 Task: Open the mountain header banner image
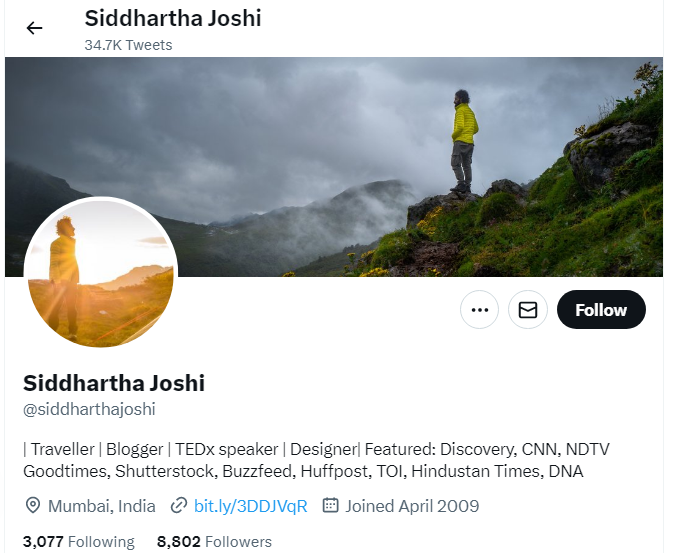click(334, 166)
